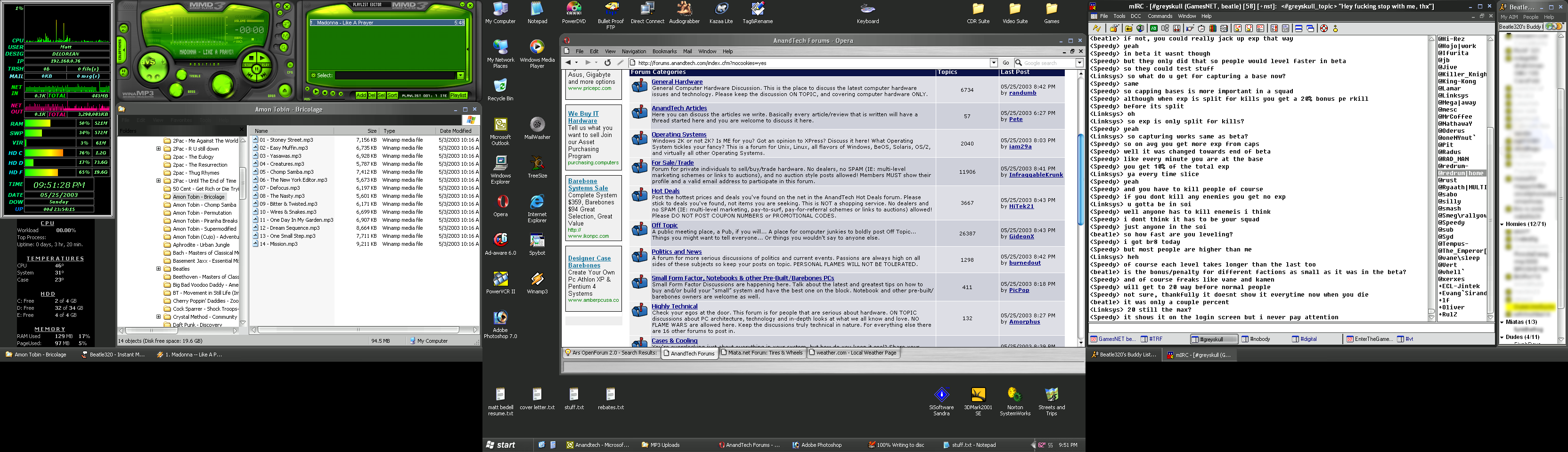Open the Bullet Proof FTP desktop icon
This screenshot has width=1568, height=452.
[611, 16]
